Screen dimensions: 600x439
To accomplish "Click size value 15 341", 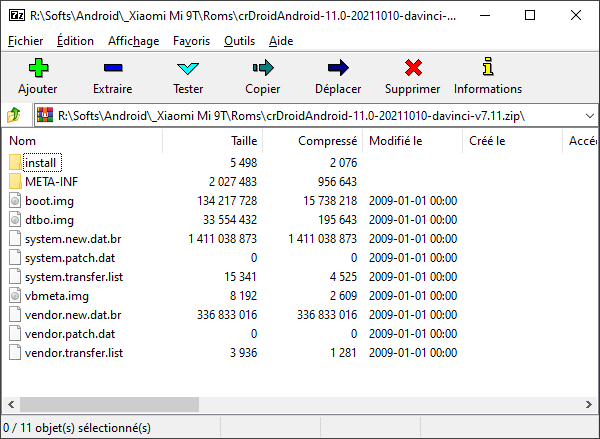I will 240,277.
